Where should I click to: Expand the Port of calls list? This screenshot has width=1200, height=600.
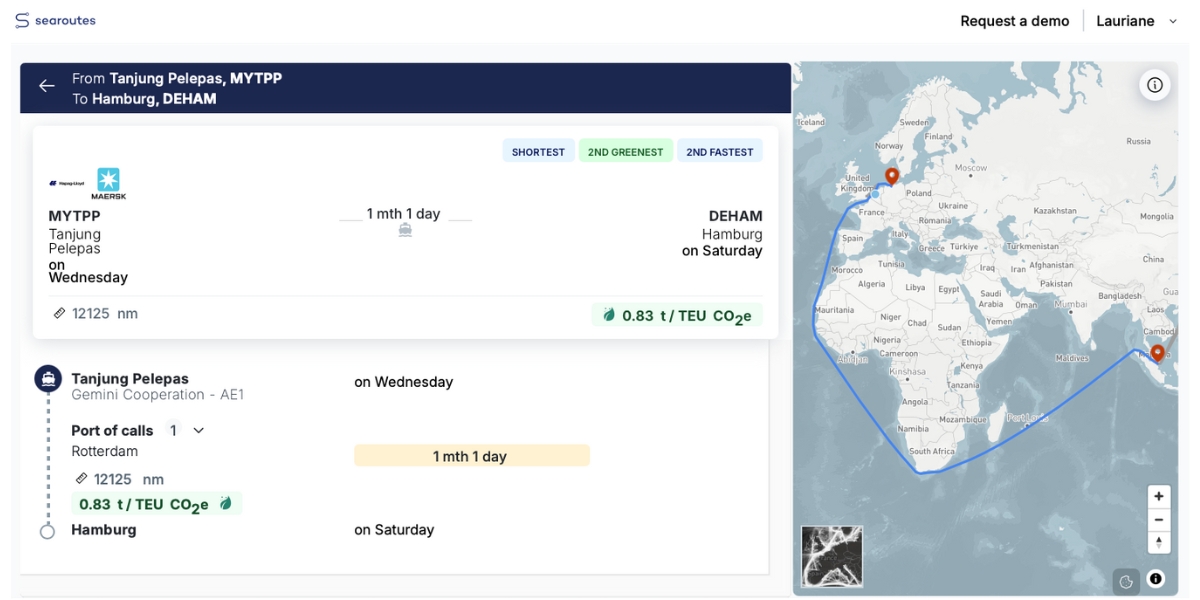tap(198, 430)
